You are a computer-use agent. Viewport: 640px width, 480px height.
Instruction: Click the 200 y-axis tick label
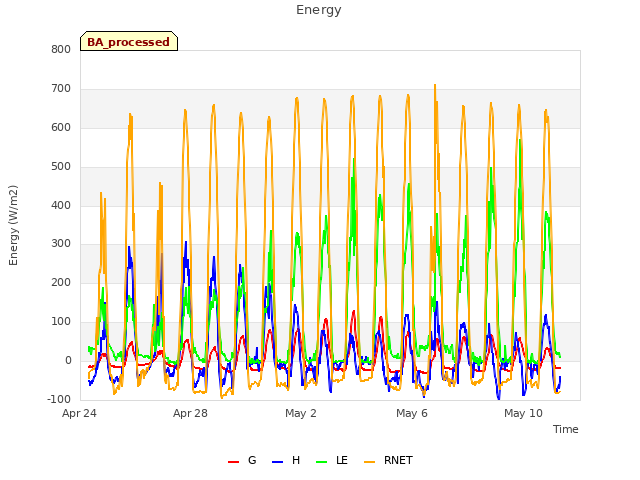pyautogui.click(x=61, y=282)
